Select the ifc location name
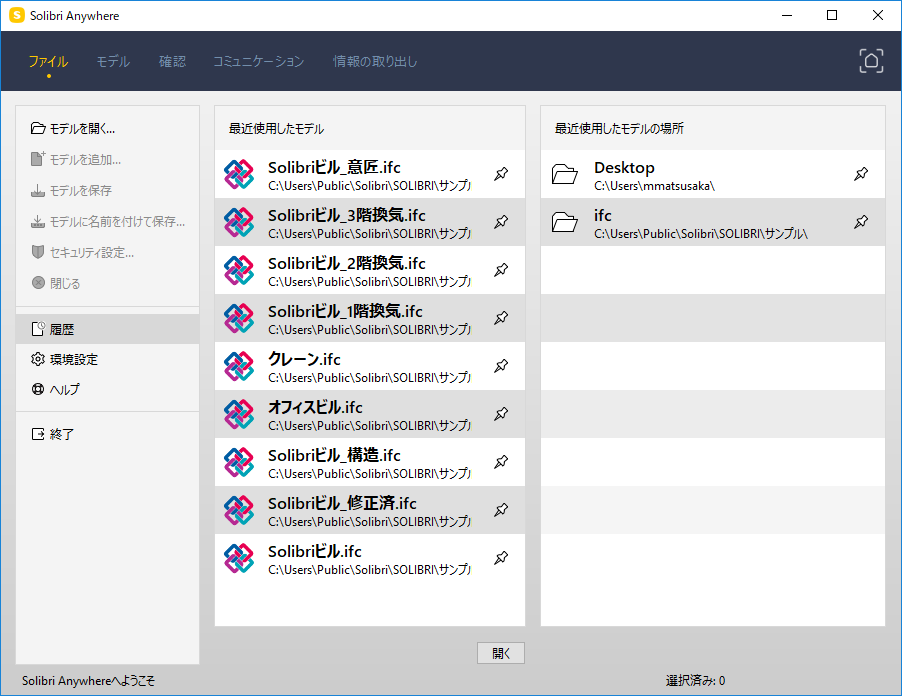 602,215
